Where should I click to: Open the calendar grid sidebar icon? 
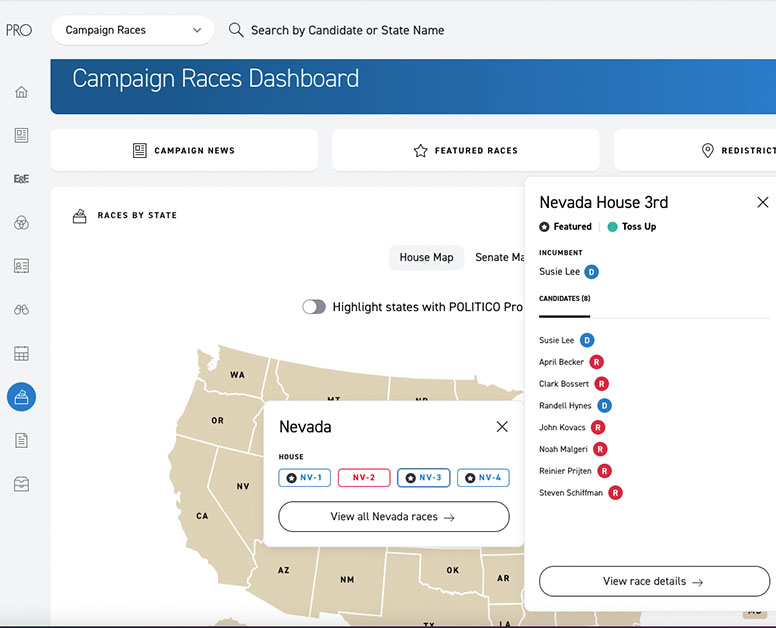click(x=21, y=353)
